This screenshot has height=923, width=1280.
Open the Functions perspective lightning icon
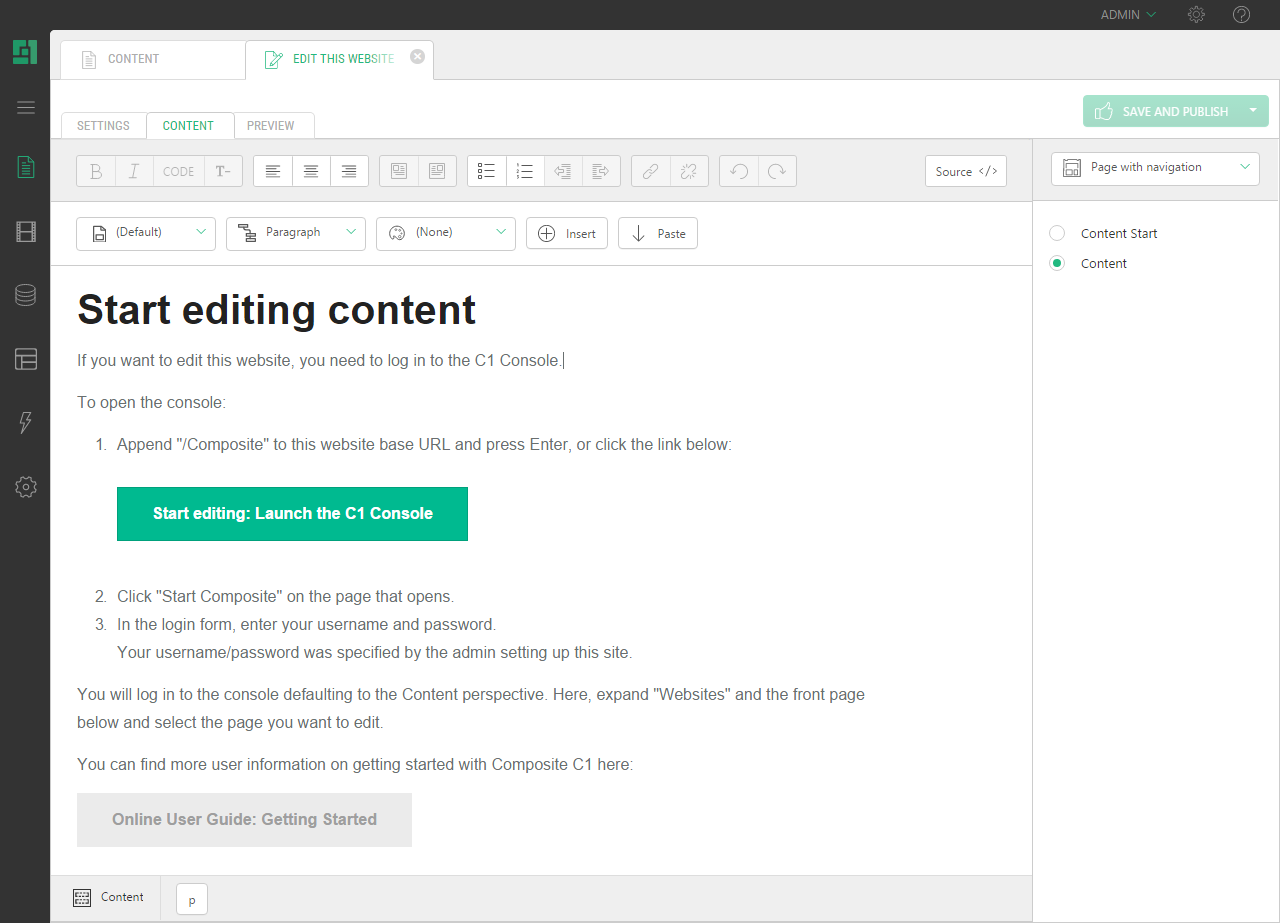[25, 423]
